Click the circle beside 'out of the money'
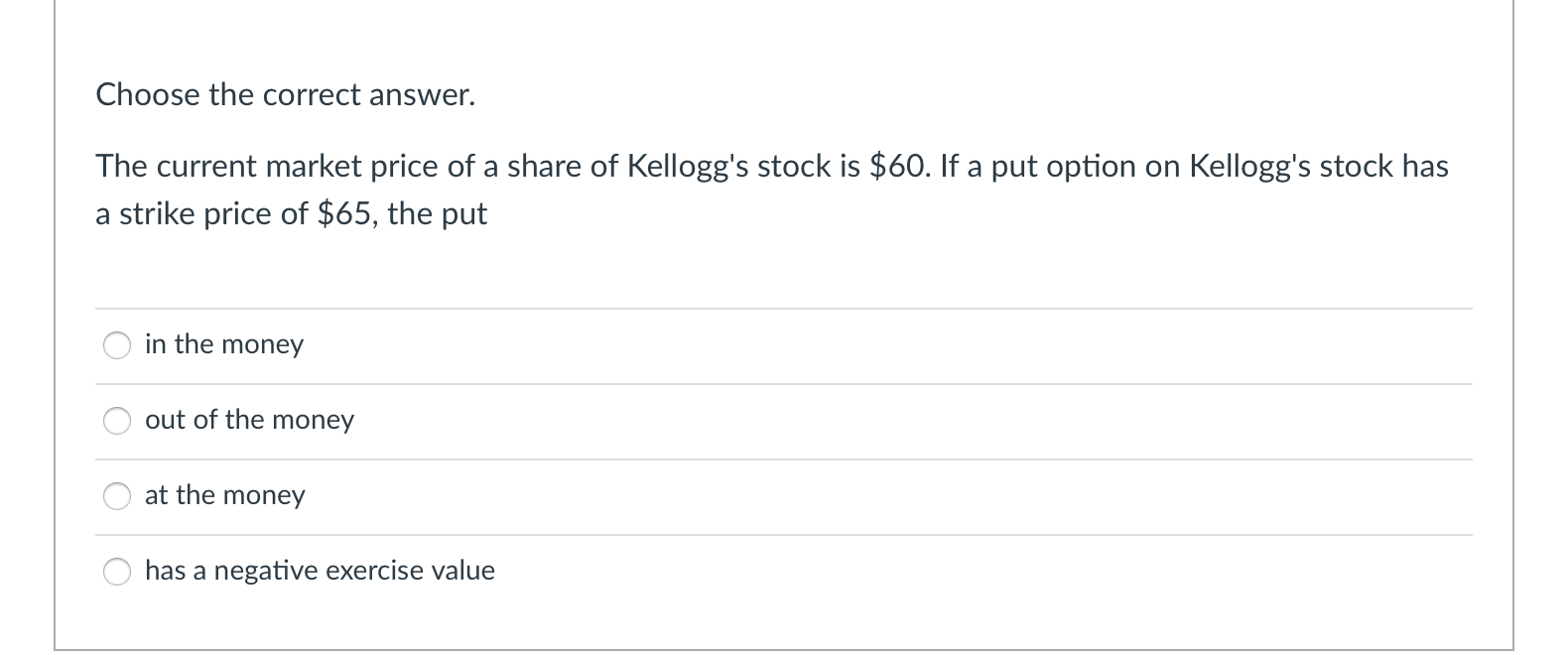 (x=116, y=421)
